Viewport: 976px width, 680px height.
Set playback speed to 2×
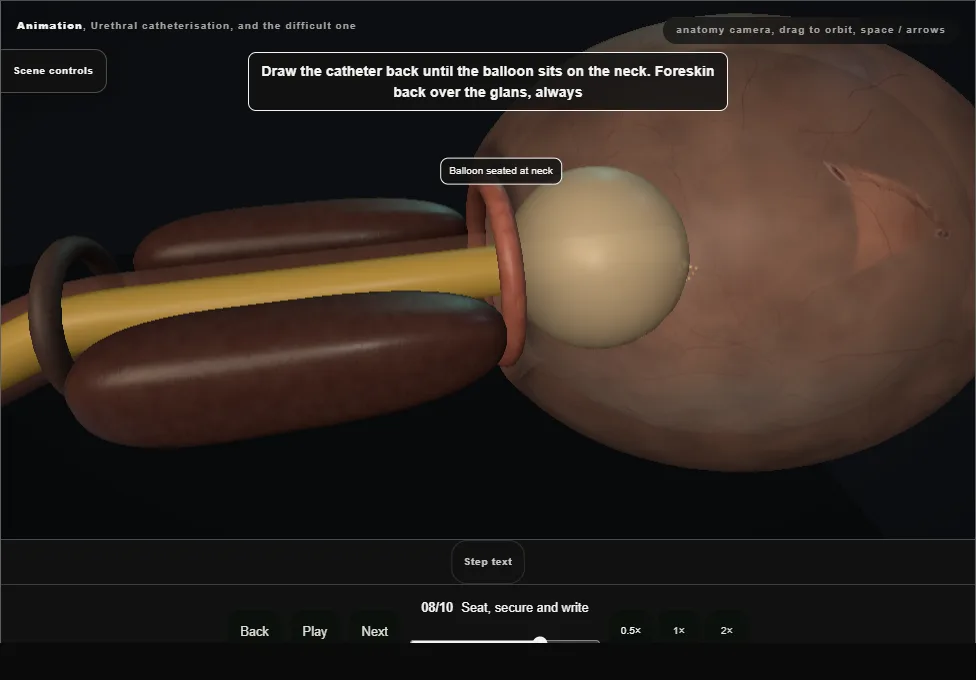pyautogui.click(x=726, y=630)
